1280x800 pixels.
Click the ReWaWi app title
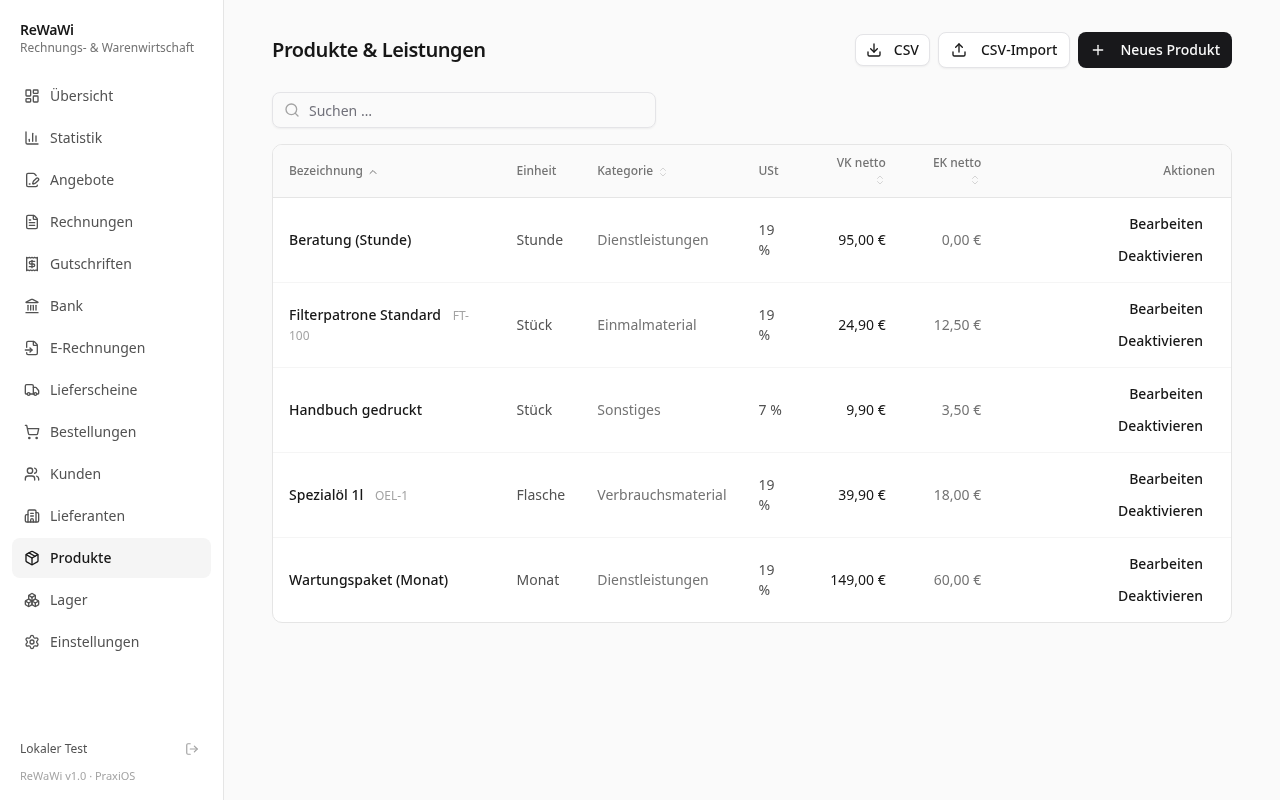pyautogui.click(x=47, y=30)
